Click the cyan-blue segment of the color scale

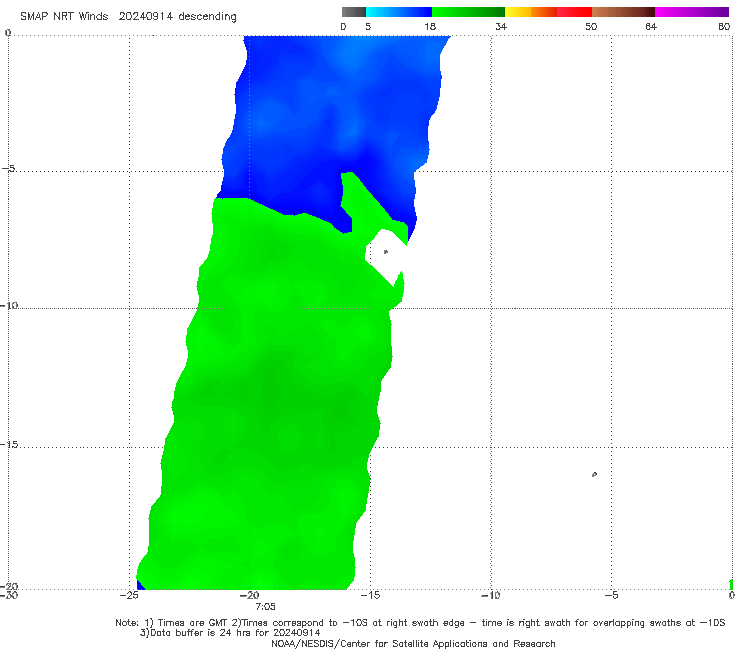[399, 12]
